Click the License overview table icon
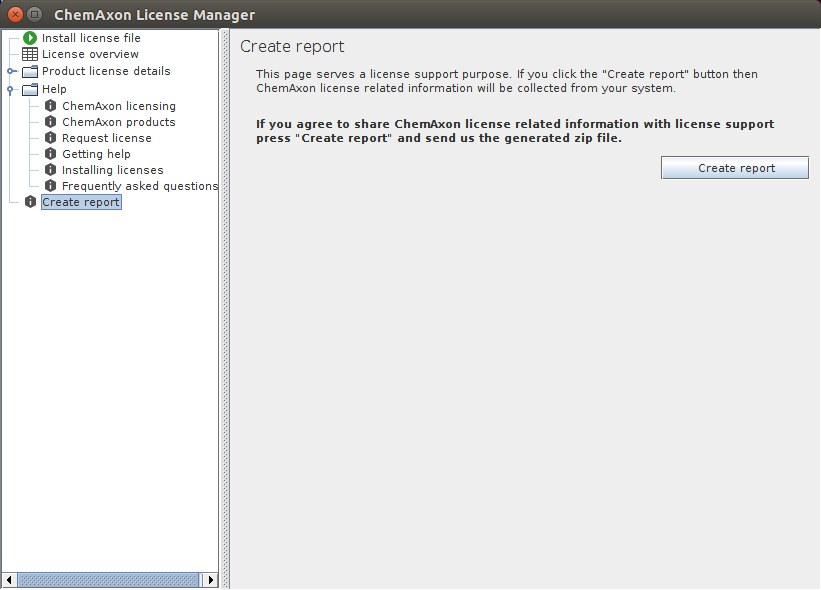Viewport: 821px width, 590px height. tap(29, 54)
